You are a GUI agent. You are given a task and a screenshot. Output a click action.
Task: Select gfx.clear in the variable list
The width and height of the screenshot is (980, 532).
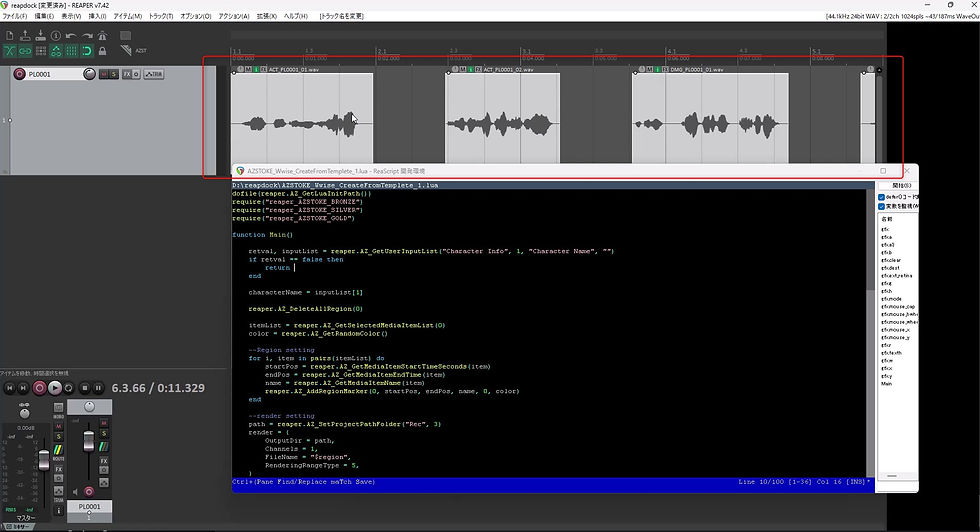coord(891,260)
